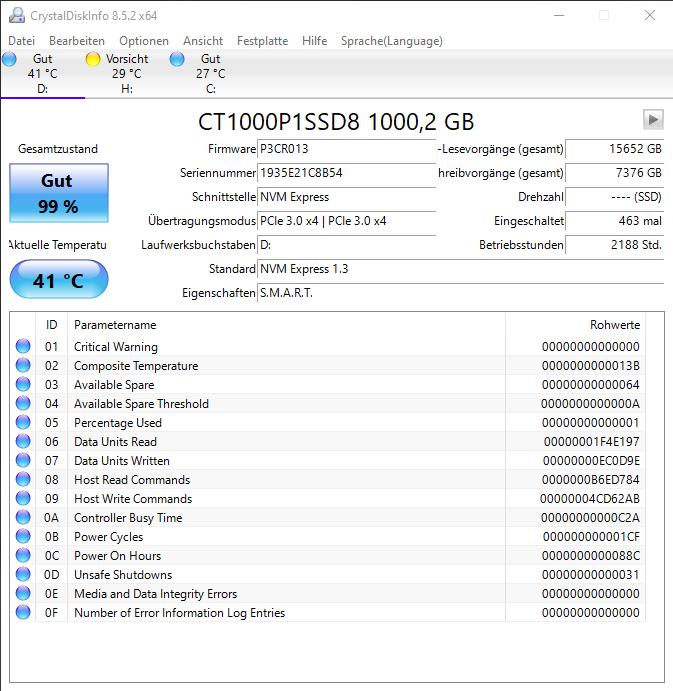Click raw value 00000000000C2A
The image size is (673, 691).
[x=590, y=518]
